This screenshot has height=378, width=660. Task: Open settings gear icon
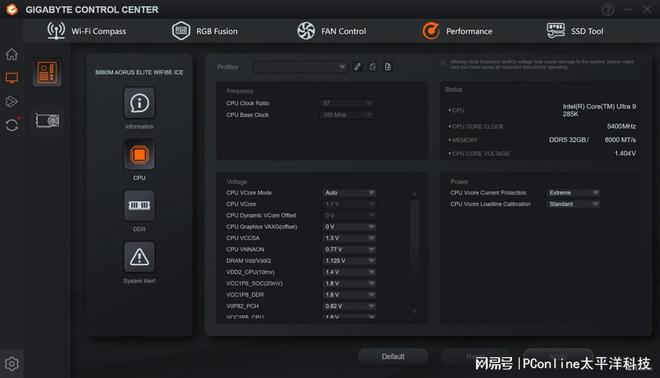12,364
